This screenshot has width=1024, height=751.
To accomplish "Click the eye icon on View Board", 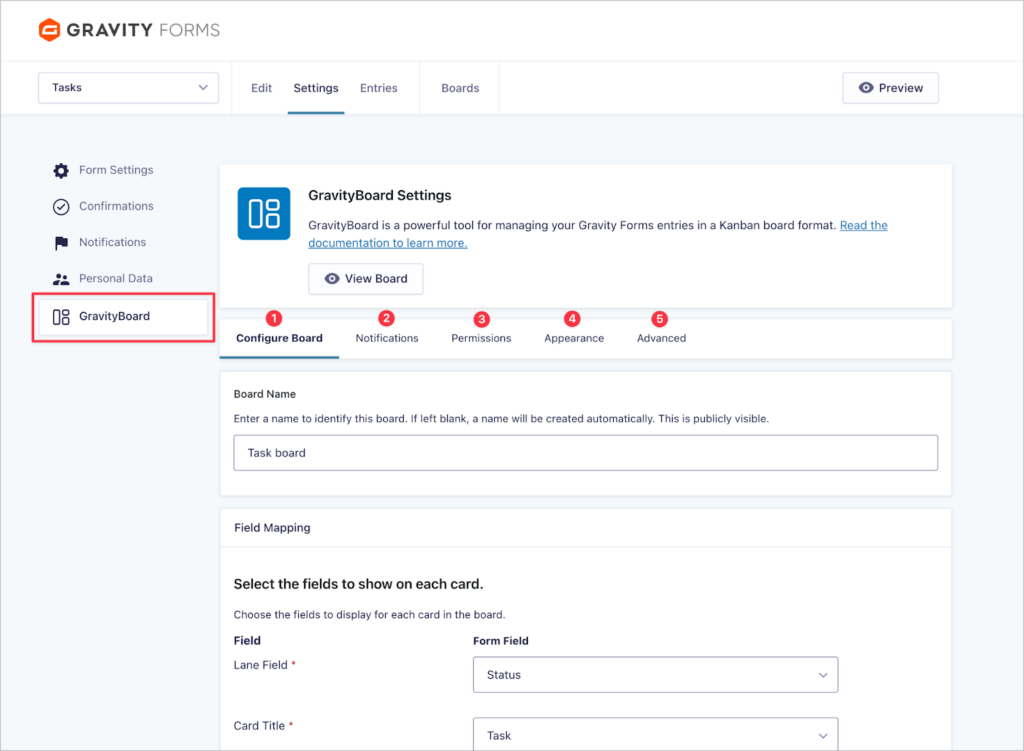I will 331,279.
